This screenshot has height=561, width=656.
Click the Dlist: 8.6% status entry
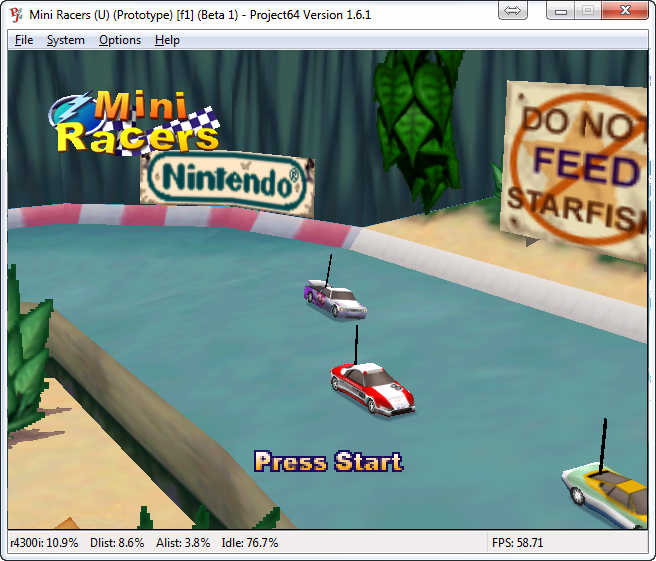click(x=117, y=543)
